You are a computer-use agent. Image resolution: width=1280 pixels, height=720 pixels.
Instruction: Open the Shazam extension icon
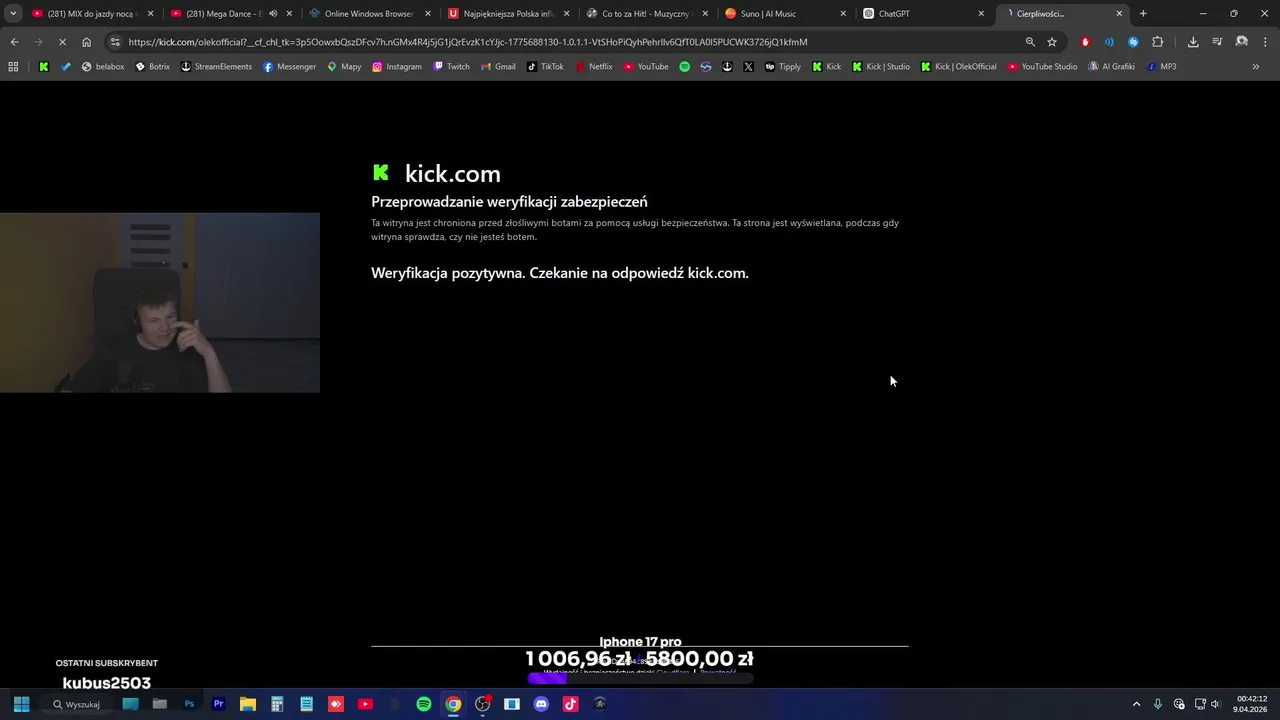1133,42
